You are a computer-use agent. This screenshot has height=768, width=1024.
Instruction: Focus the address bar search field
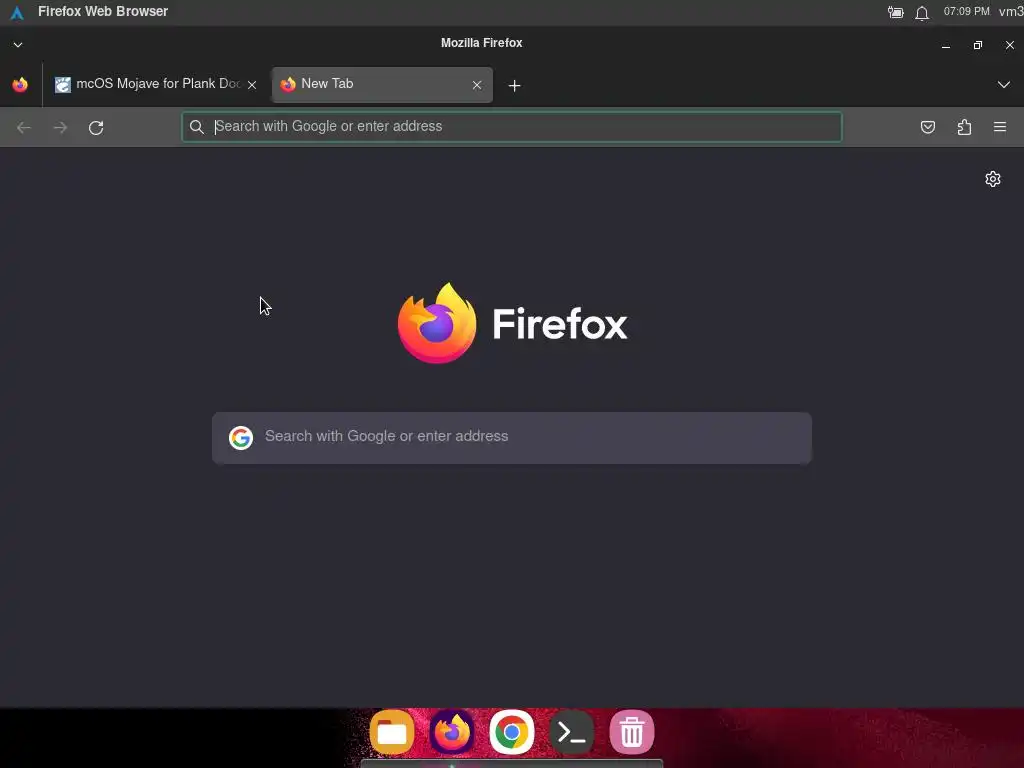coord(512,127)
